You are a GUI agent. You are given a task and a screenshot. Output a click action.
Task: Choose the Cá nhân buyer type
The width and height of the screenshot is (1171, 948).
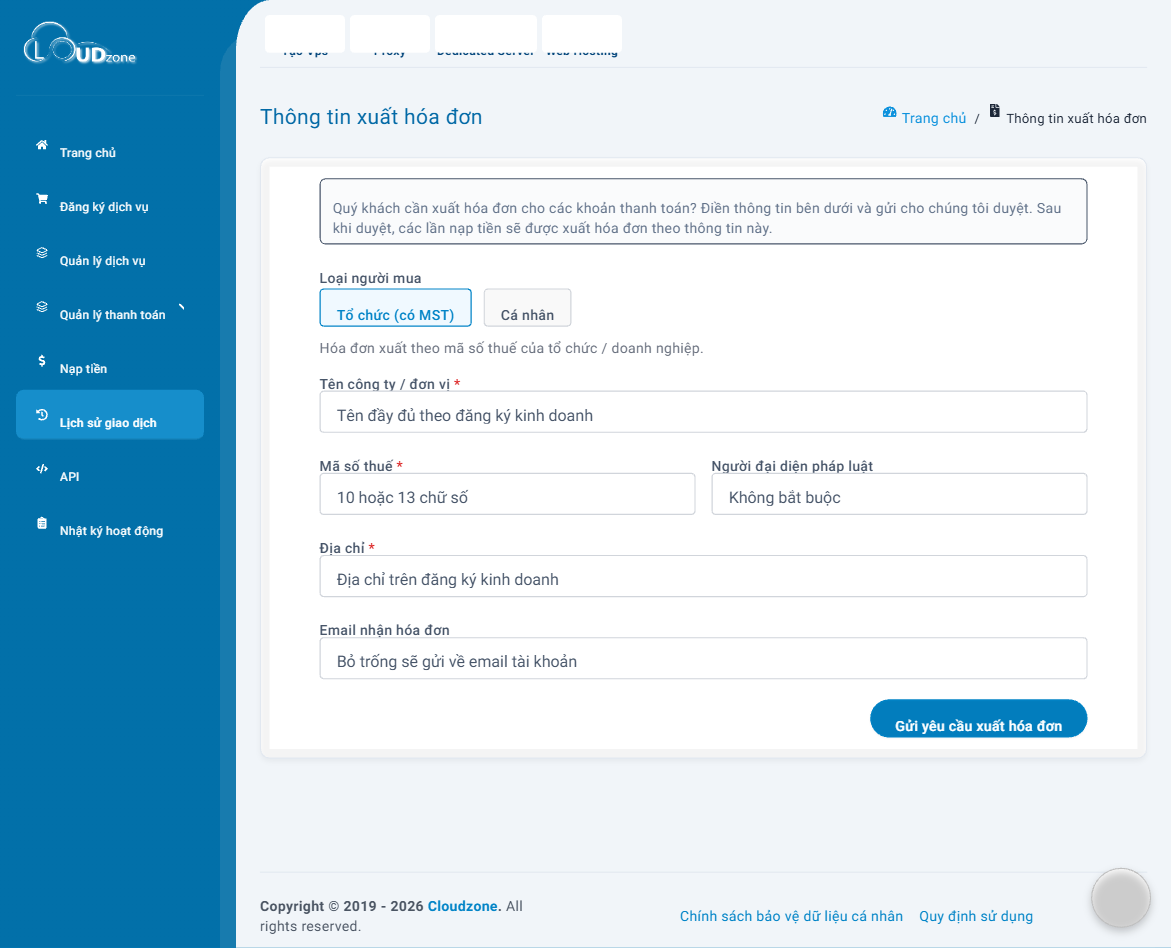[x=527, y=308]
